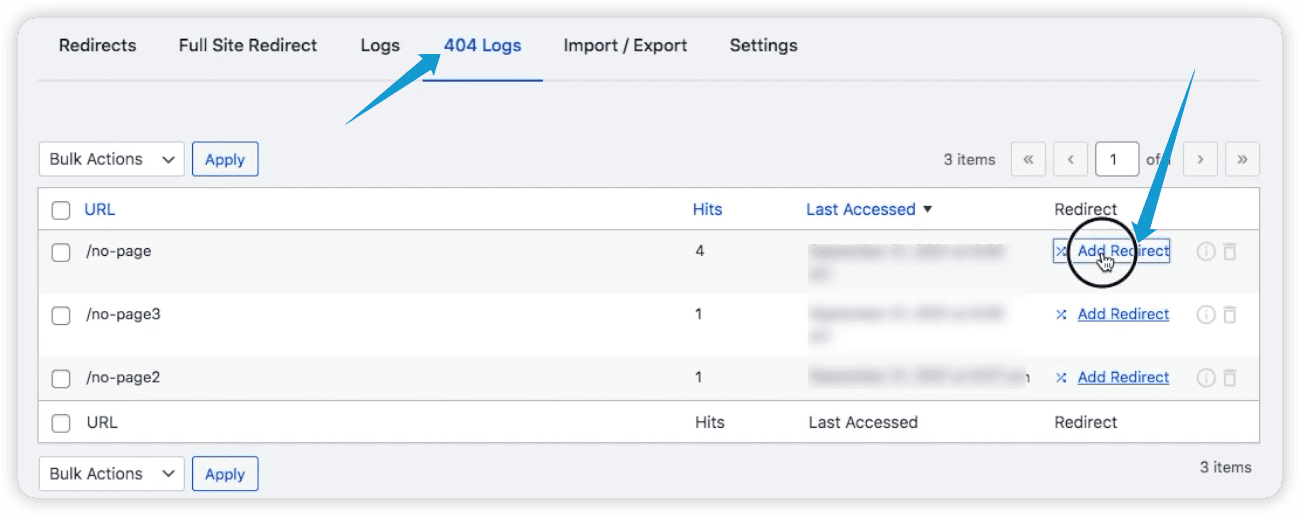Click the footer Redirect column label
Screen dimensions: 1300x516
pyautogui.click(x=1086, y=422)
